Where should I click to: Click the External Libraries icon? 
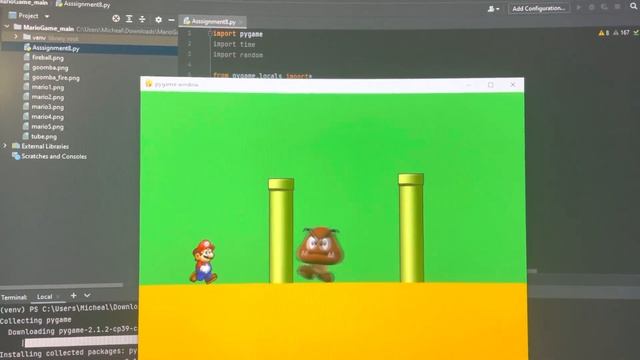(16, 146)
